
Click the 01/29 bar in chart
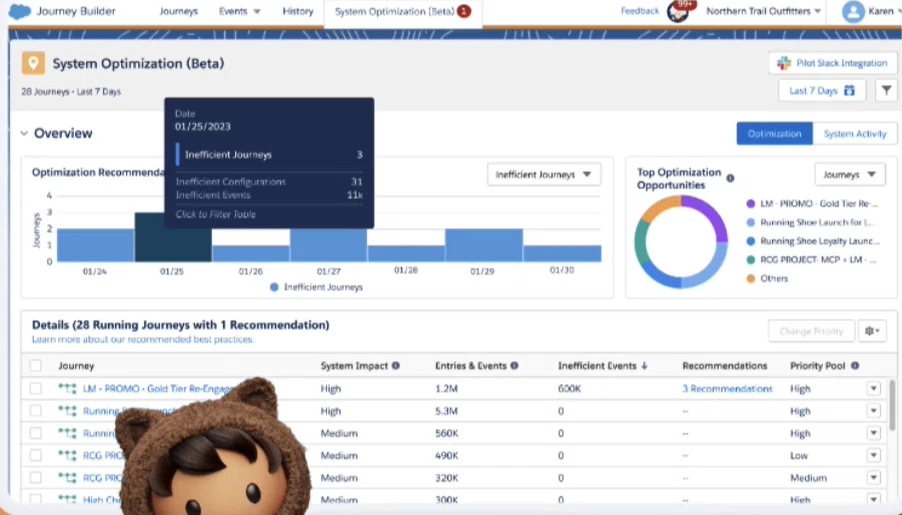[x=484, y=245]
